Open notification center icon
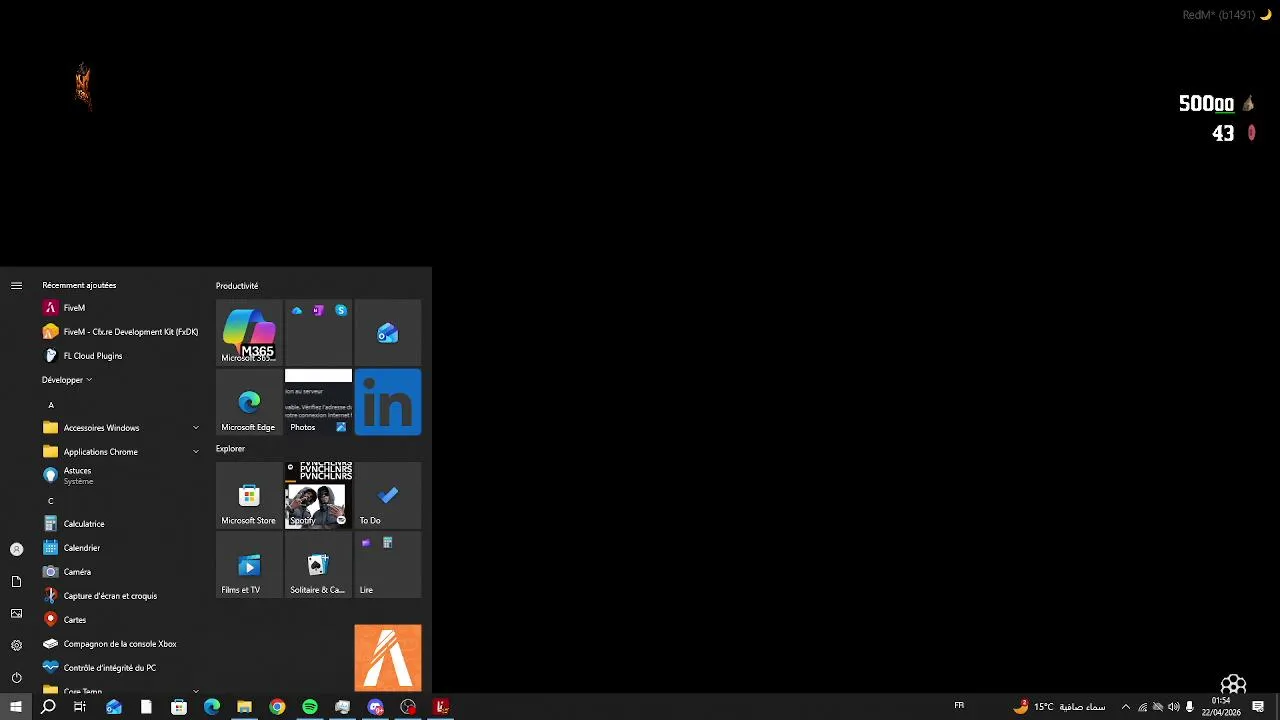The image size is (1280, 720). (x=1258, y=707)
